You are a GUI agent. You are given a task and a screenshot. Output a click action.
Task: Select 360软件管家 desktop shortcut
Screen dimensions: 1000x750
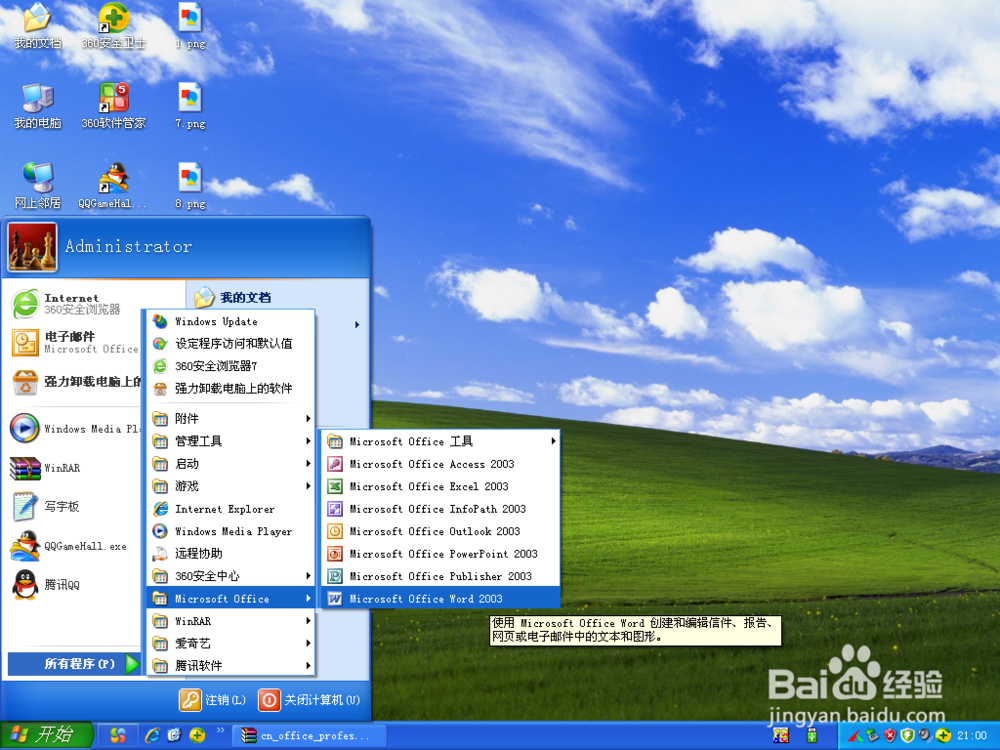click(114, 107)
